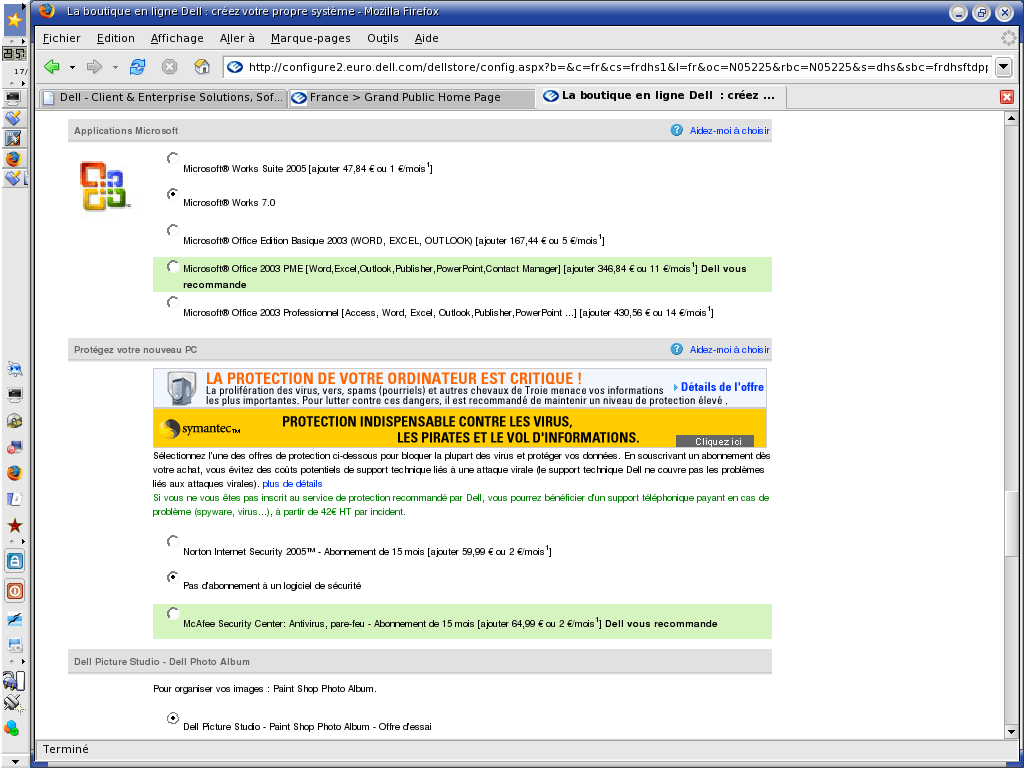Click the colored balls tray icon
1024x768 pixels.
pyautogui.click(x=12, y=728)
